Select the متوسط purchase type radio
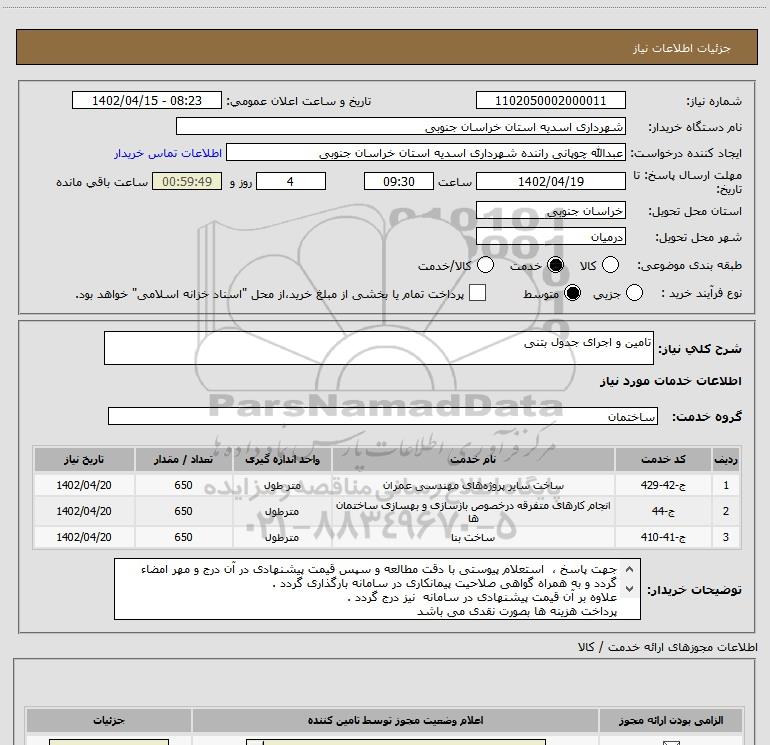The height and width of the screenshot is (745, 770). pyautogui.click(x=573, y=293)
